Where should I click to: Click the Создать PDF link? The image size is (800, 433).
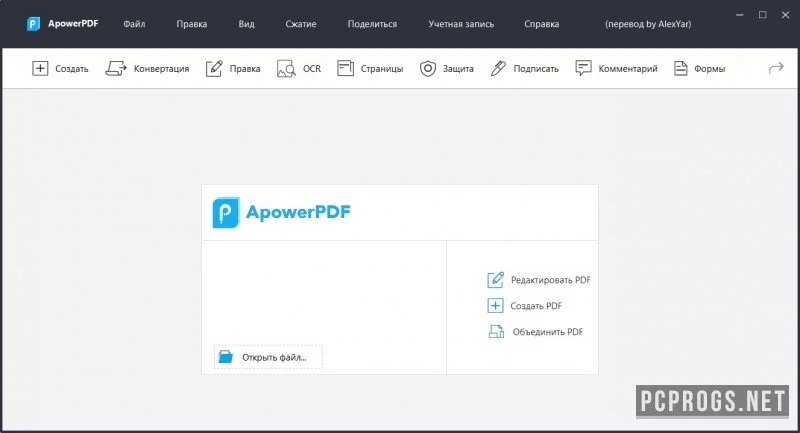click(536, 306)
